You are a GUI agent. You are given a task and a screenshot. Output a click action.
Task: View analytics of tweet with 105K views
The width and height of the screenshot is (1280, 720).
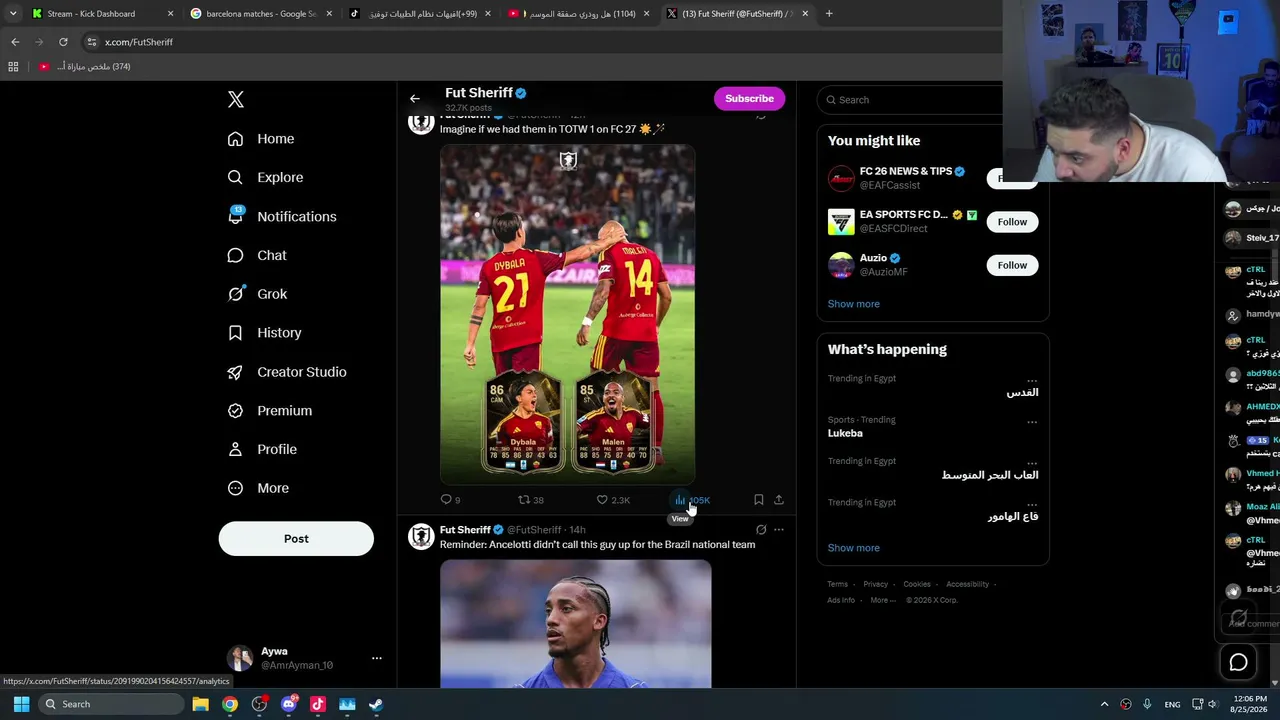point(692,500)
